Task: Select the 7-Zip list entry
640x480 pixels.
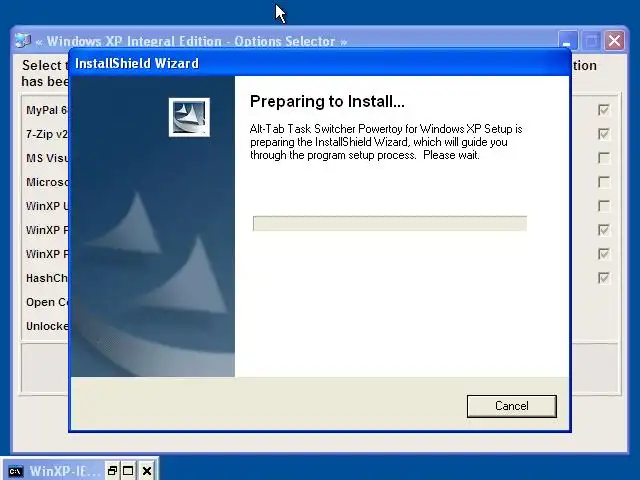Action: pyautogui.click(x=47, y=134)
